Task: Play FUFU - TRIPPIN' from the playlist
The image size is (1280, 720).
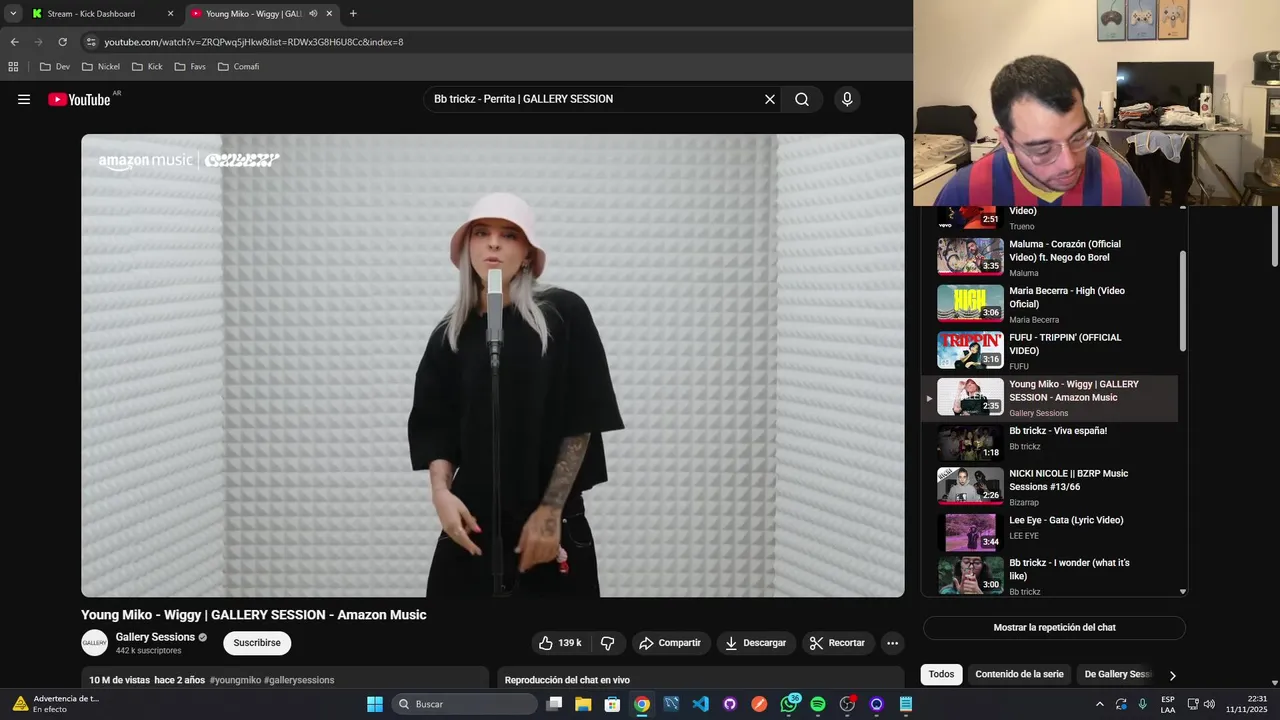Action: pos(1050,351)
